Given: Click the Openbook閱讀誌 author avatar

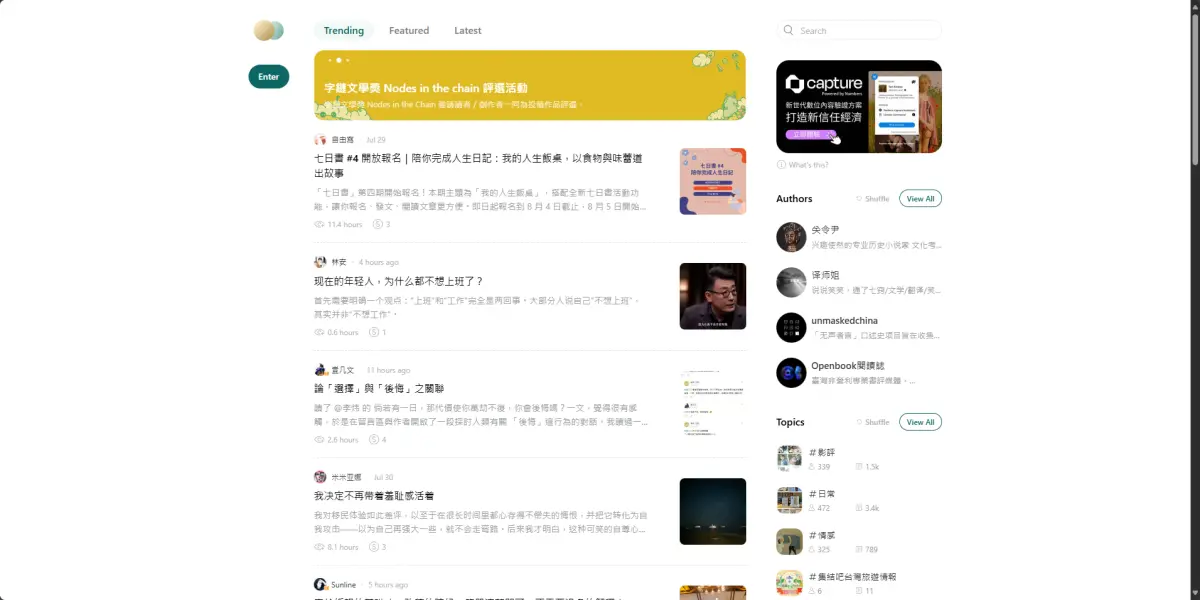Looking at the screenshot, I should [x=791, y=373].
